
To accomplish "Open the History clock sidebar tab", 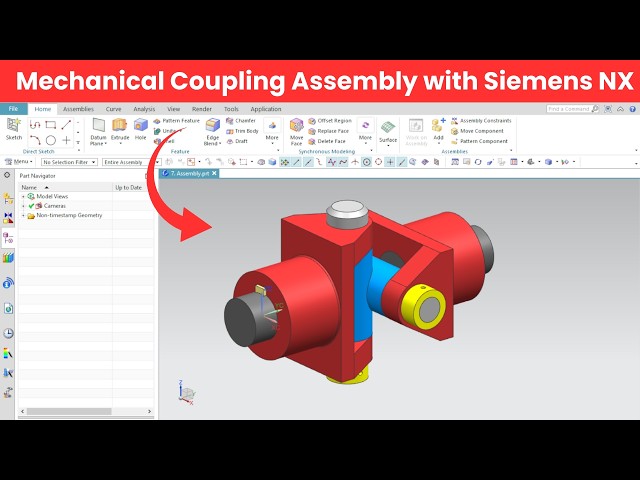I will point(8,333).
